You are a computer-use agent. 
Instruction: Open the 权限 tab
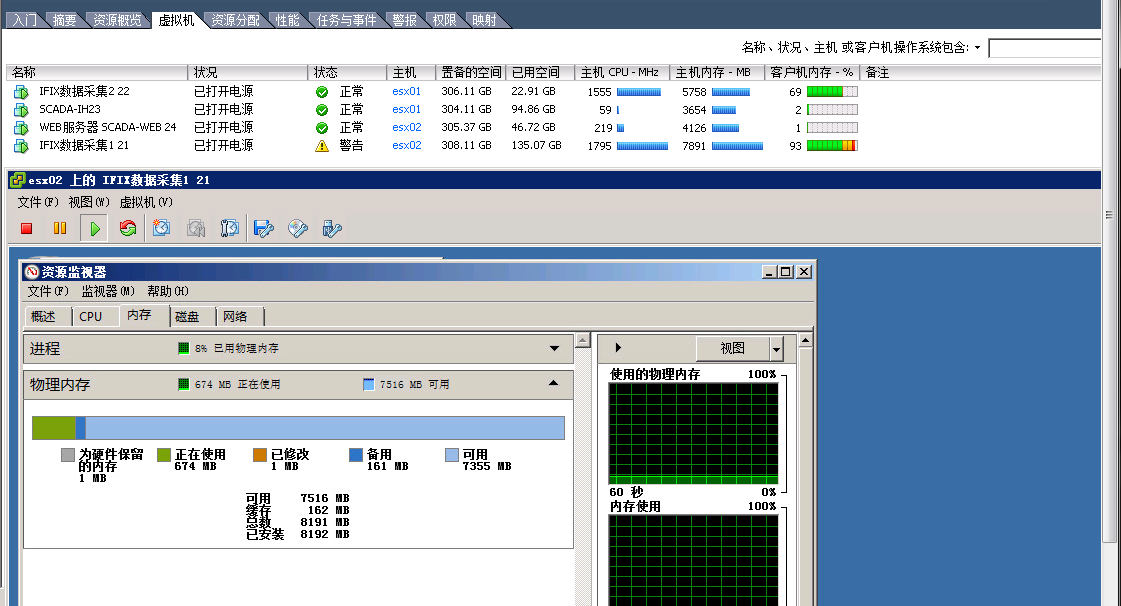(444, 20)
